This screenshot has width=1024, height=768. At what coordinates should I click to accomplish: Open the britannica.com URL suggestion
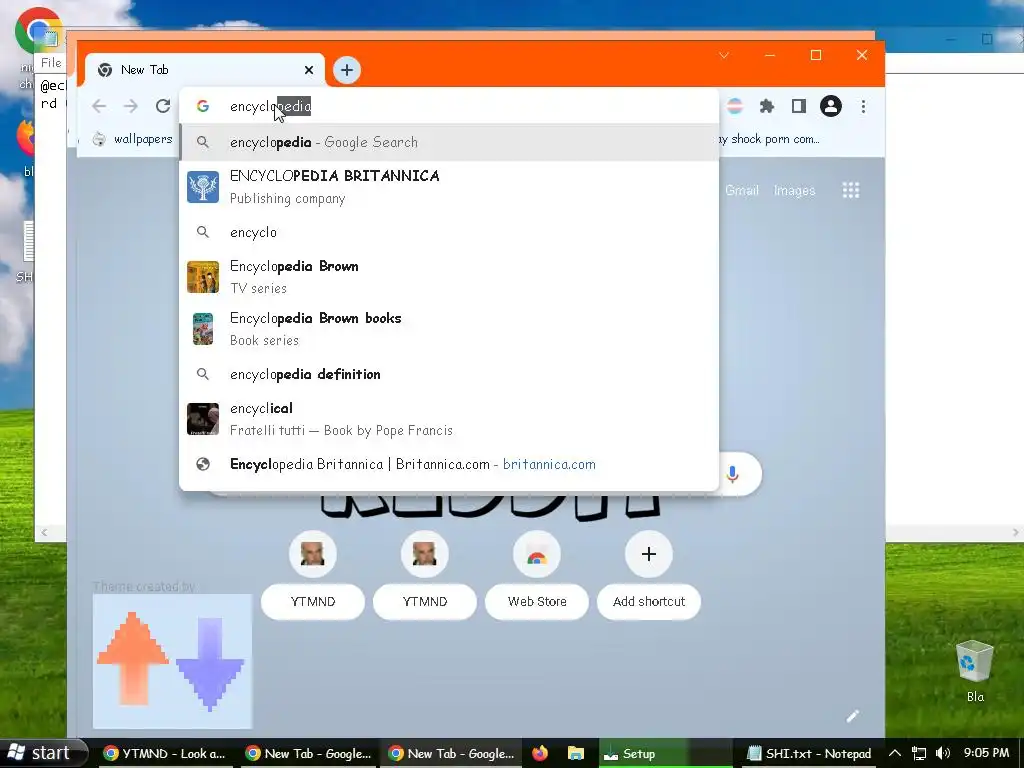tap(449, 464)
